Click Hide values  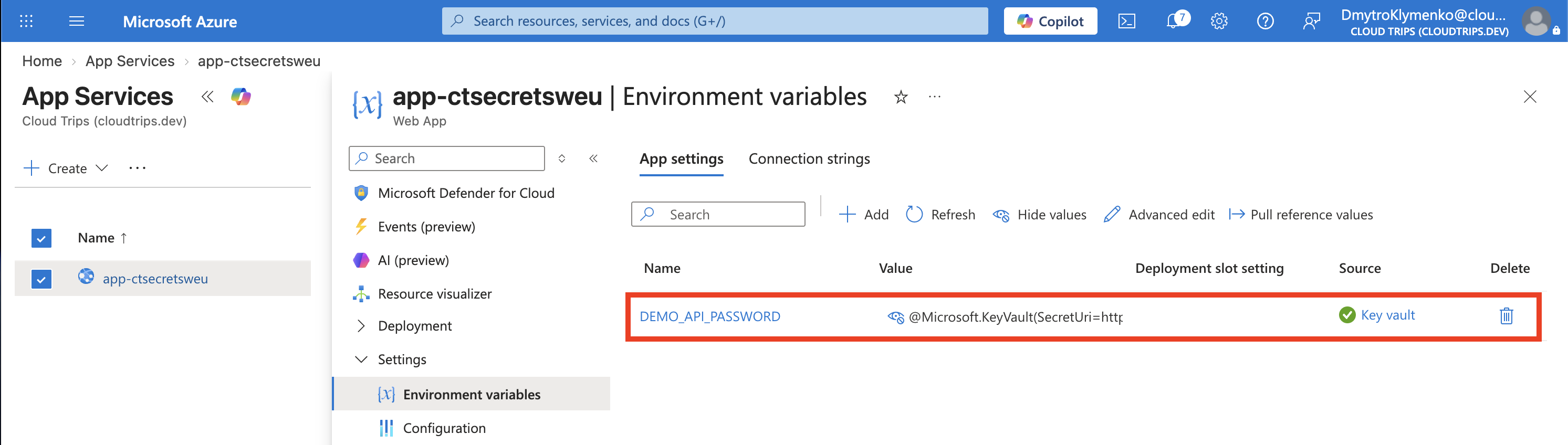1040,215
